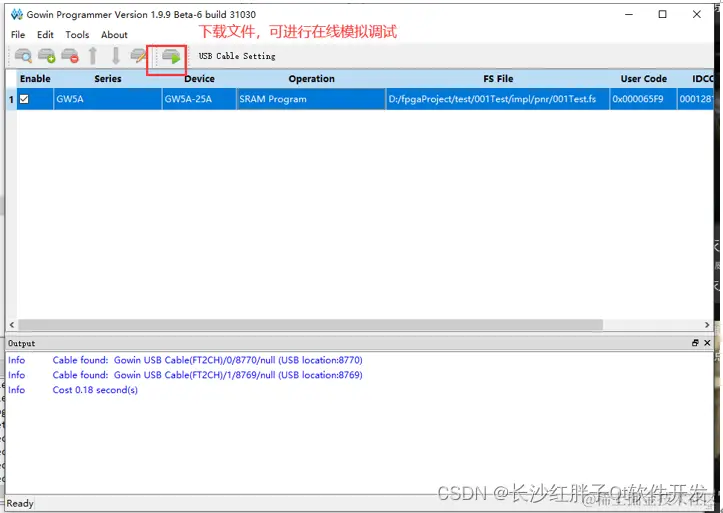Image resolution: width=723 pixels, height=513 pixels.
Task: Move device up with arrow icon
Action: tap(93, 56)
